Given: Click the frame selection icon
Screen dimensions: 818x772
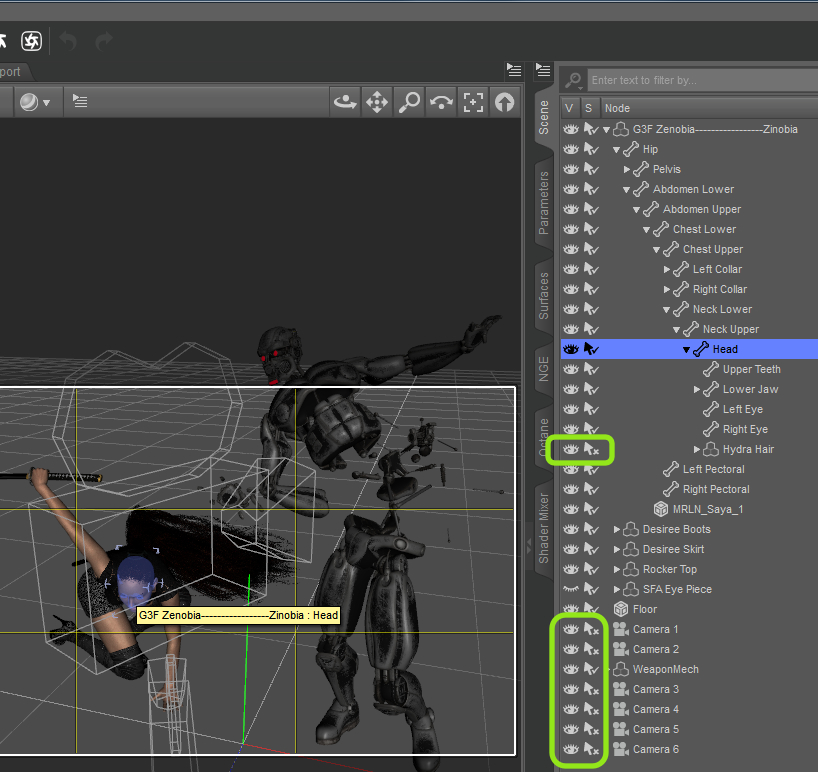Looking at the screenshot, I should [x=473, y=101].
